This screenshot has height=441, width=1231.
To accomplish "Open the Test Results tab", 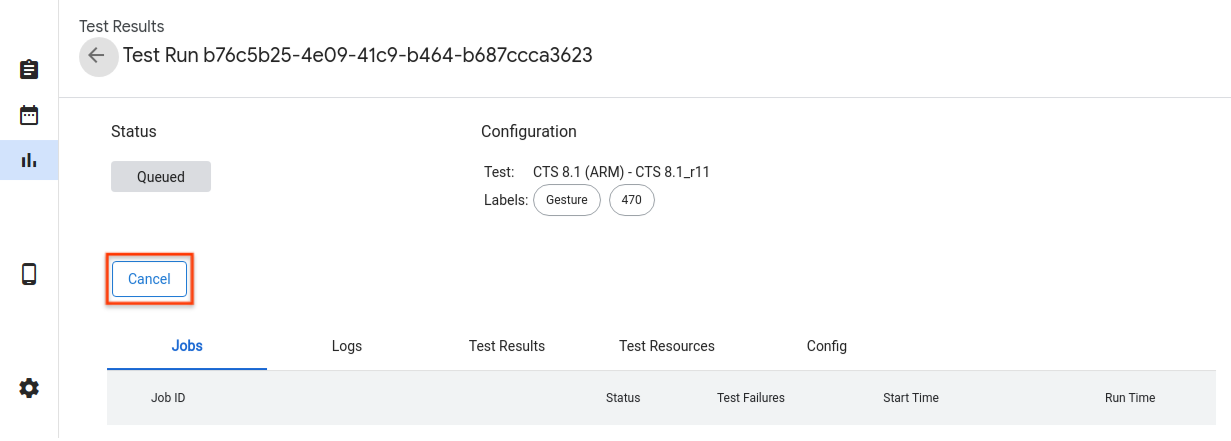I will pyautogui.click(x=507, y=346).
